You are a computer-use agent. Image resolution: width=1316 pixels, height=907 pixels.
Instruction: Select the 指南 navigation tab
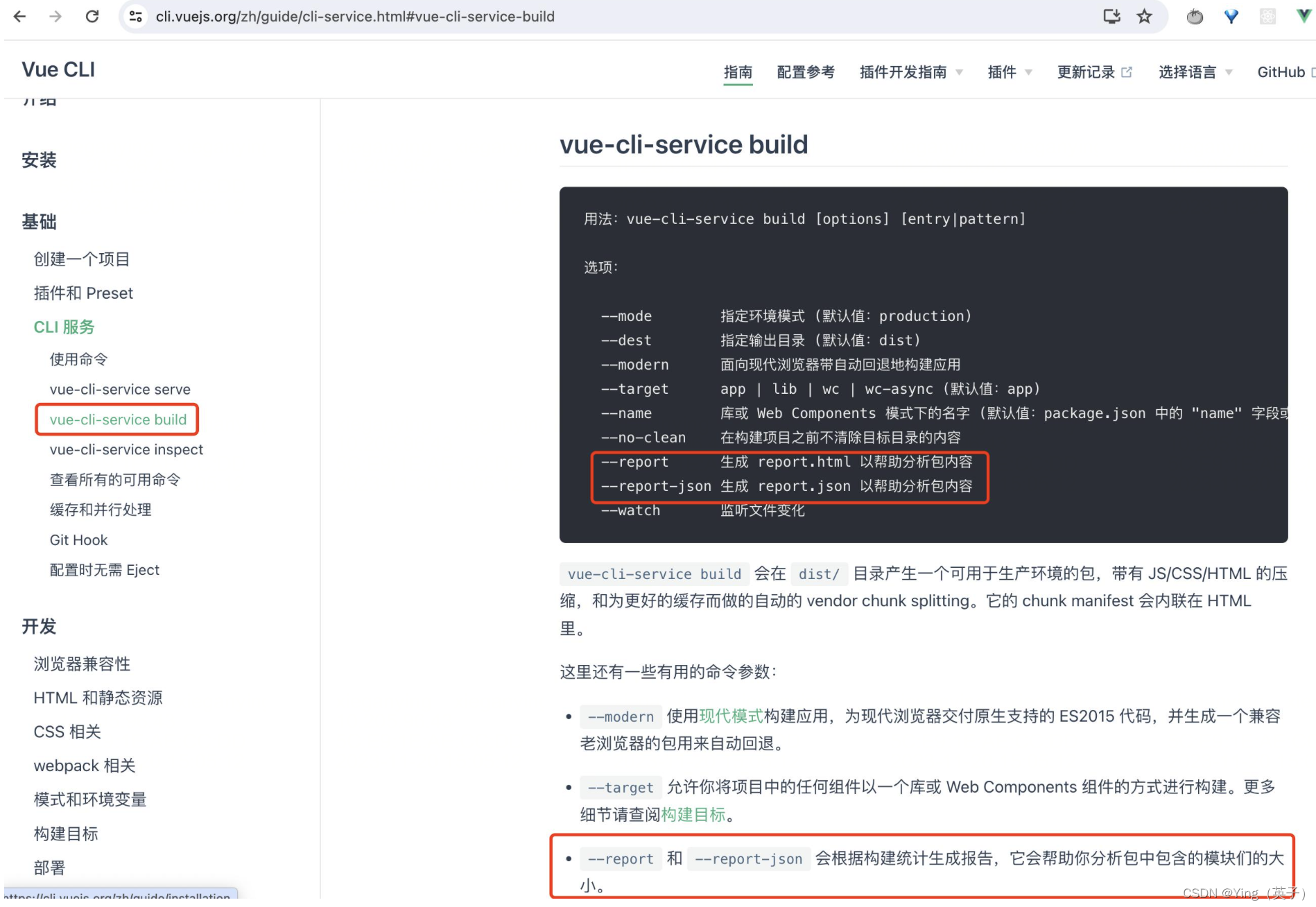coord(738,72)
